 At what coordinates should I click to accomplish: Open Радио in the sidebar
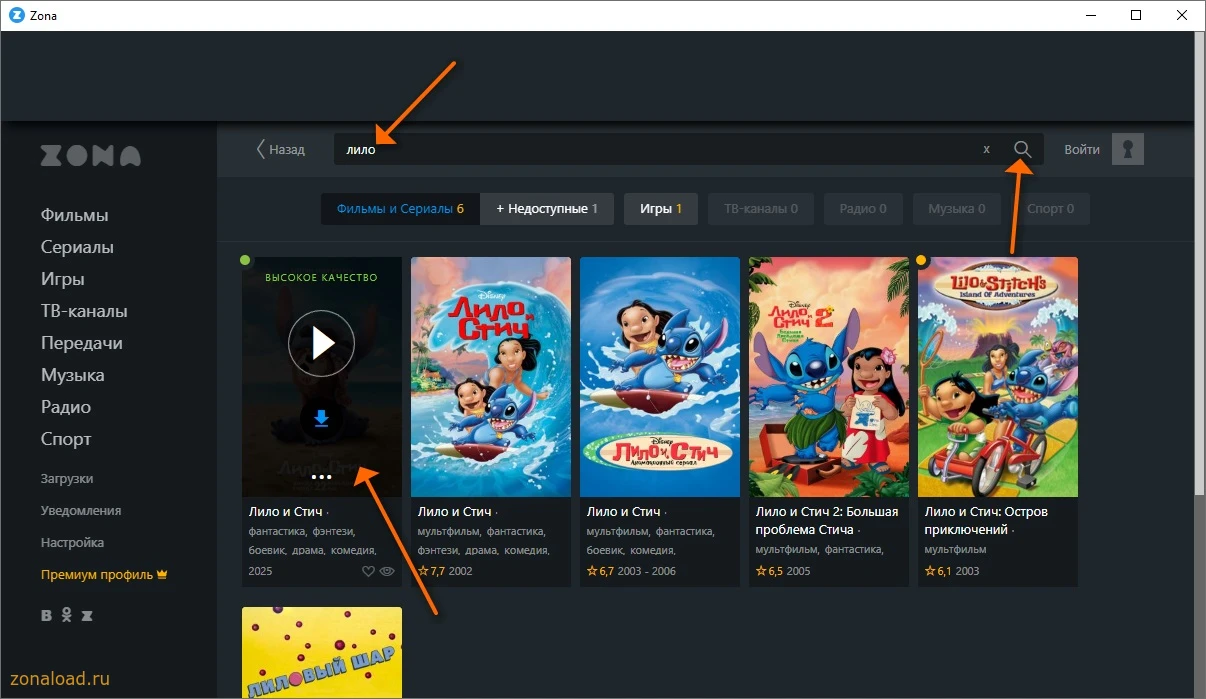[66, 407]
